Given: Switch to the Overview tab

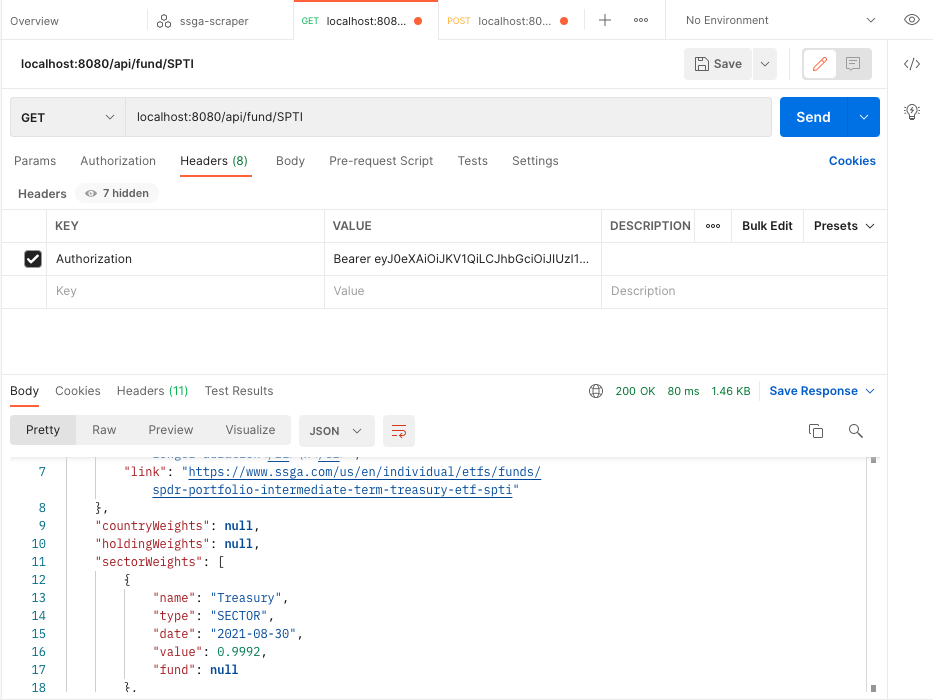Looking at the screenshot, I should coord(35,21).
